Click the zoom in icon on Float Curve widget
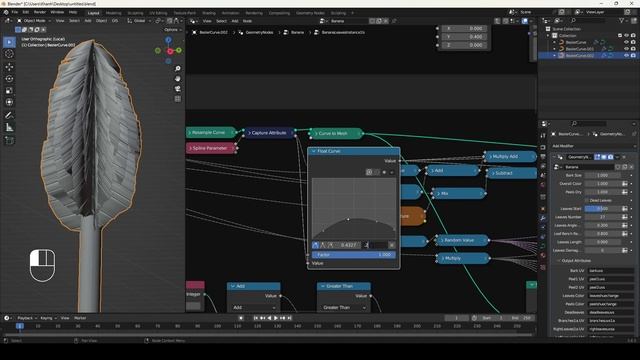640x360 pixels. coord(369,172)
